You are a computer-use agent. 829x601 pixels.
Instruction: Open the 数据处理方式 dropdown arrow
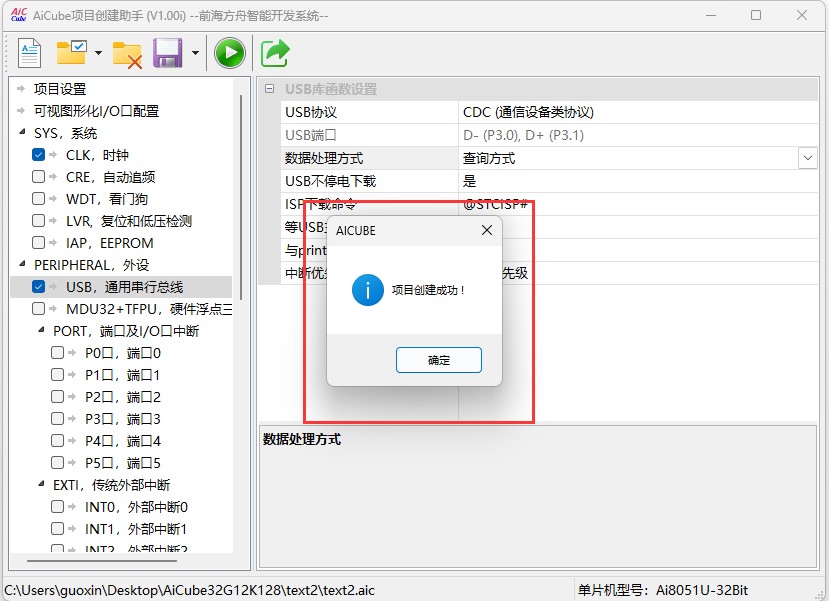tap(808, 158)
